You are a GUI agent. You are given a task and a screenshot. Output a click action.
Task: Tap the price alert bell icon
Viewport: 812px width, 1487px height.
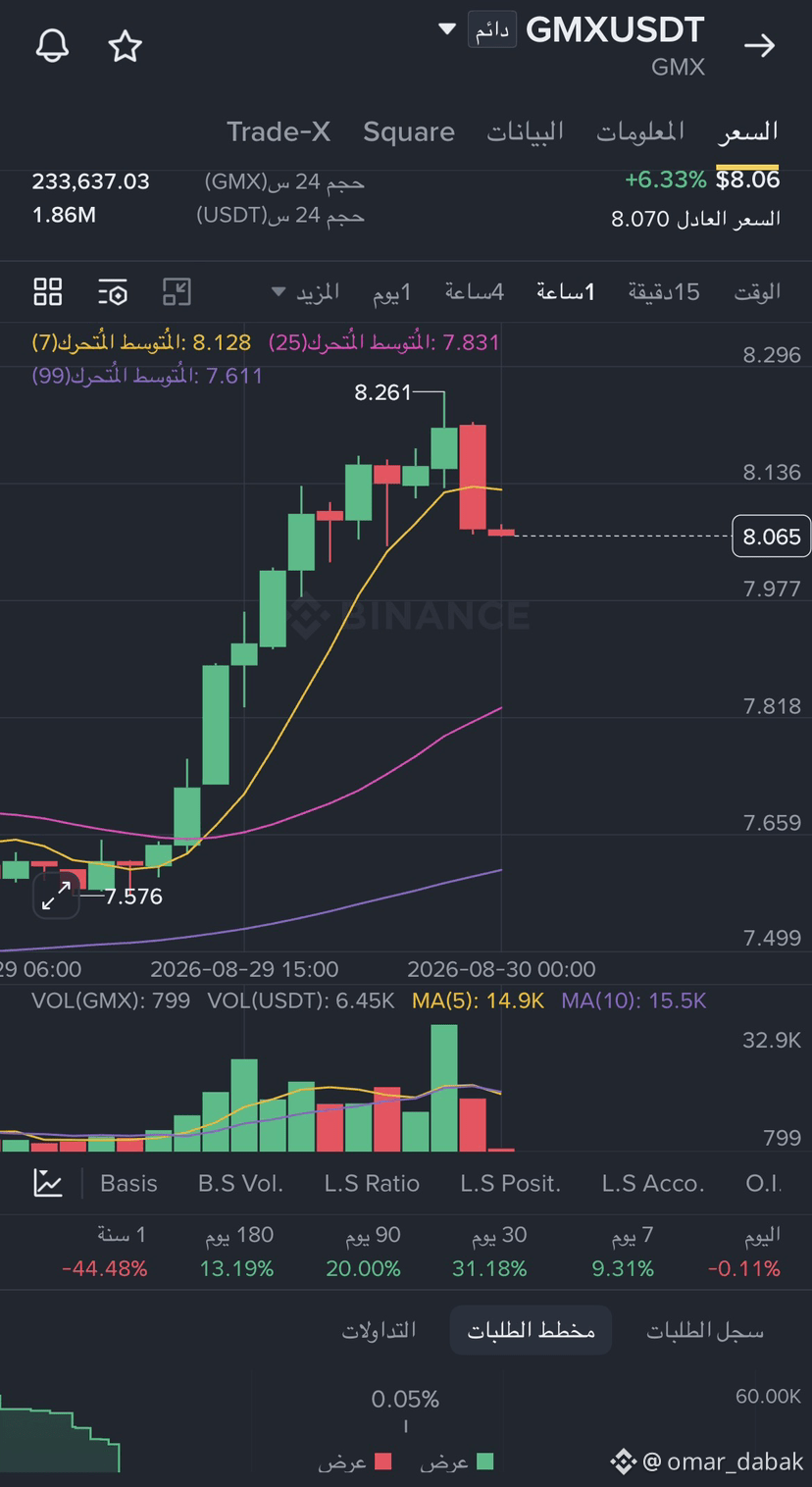[x=52, y=46]
